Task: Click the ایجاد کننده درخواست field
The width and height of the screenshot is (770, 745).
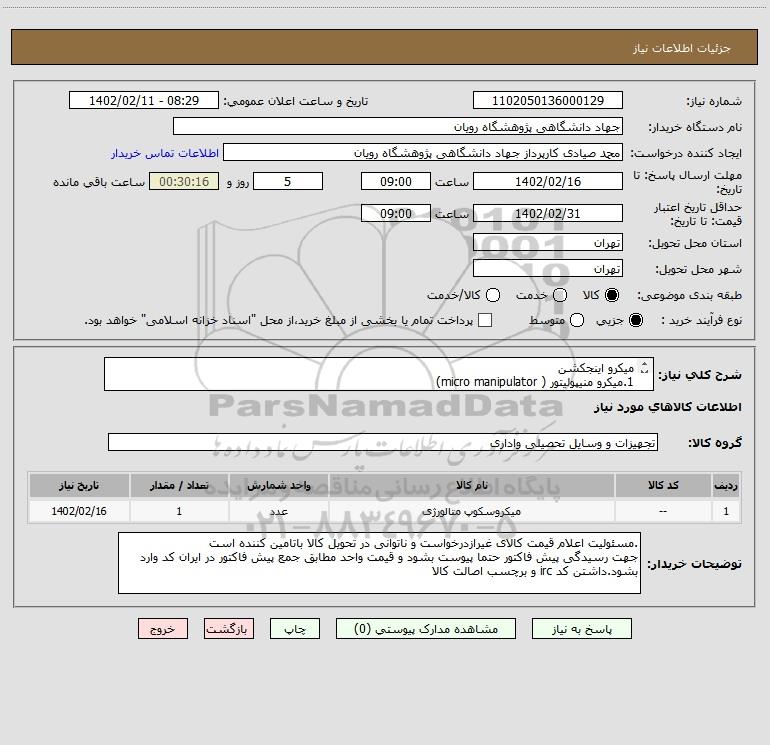Action: tap(423, 153)
